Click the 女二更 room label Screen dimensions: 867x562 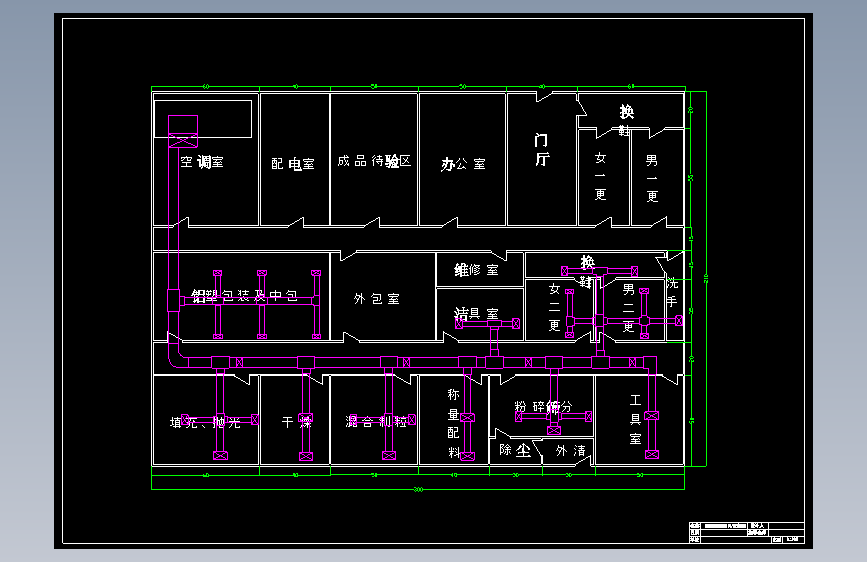coord(555,307)
